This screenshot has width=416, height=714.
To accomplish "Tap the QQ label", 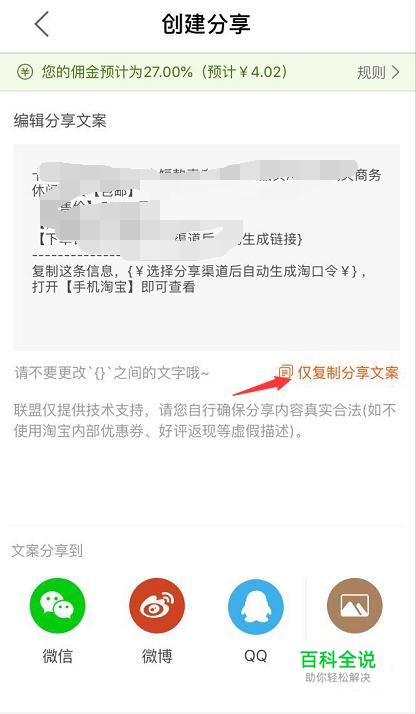I will pyautogui.click(x=256, y=656).
